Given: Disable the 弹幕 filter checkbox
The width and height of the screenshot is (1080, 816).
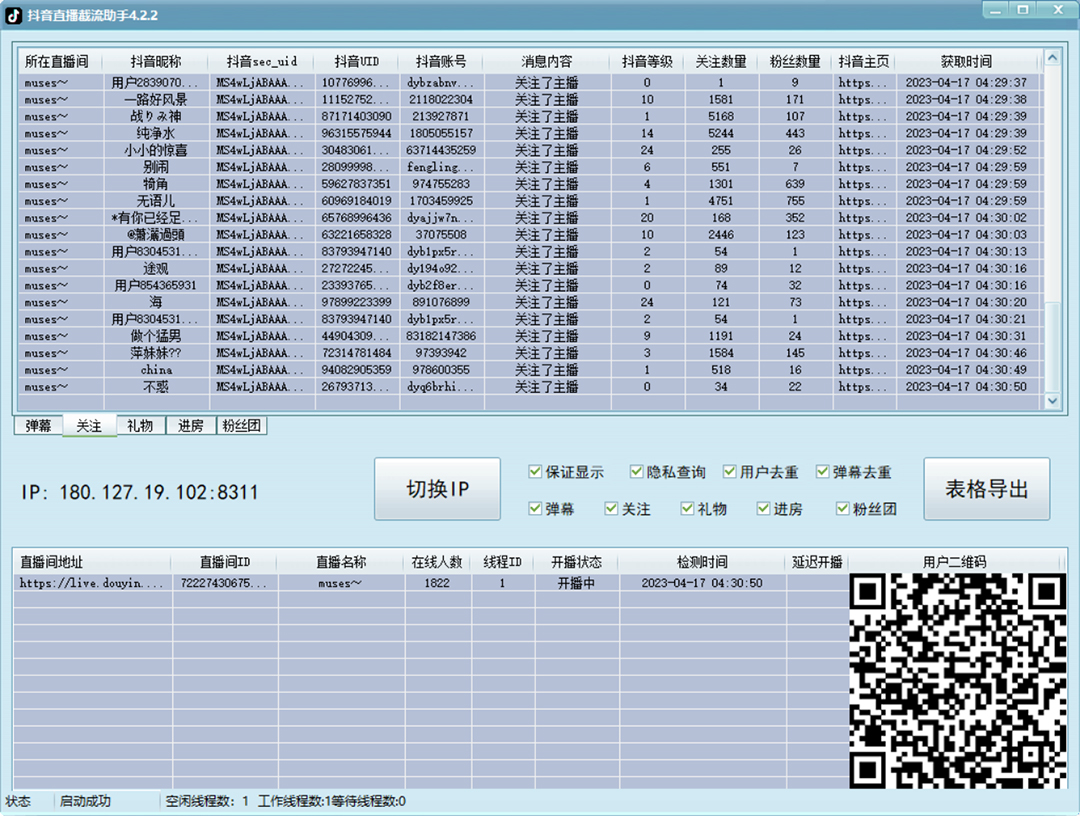Looking at the screenshot, I should (537, 507).
